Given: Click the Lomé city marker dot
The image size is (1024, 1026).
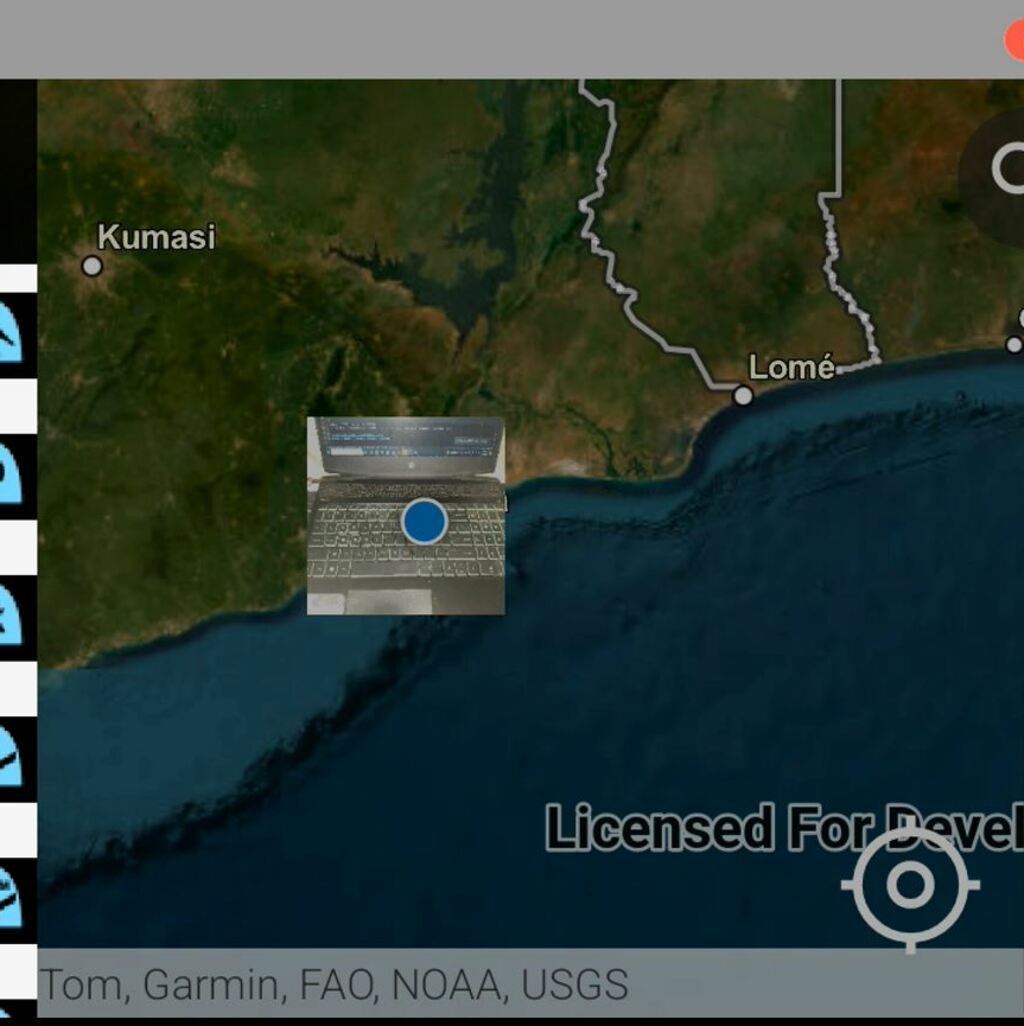Looking at the screenshot, I should coord(743,396).
